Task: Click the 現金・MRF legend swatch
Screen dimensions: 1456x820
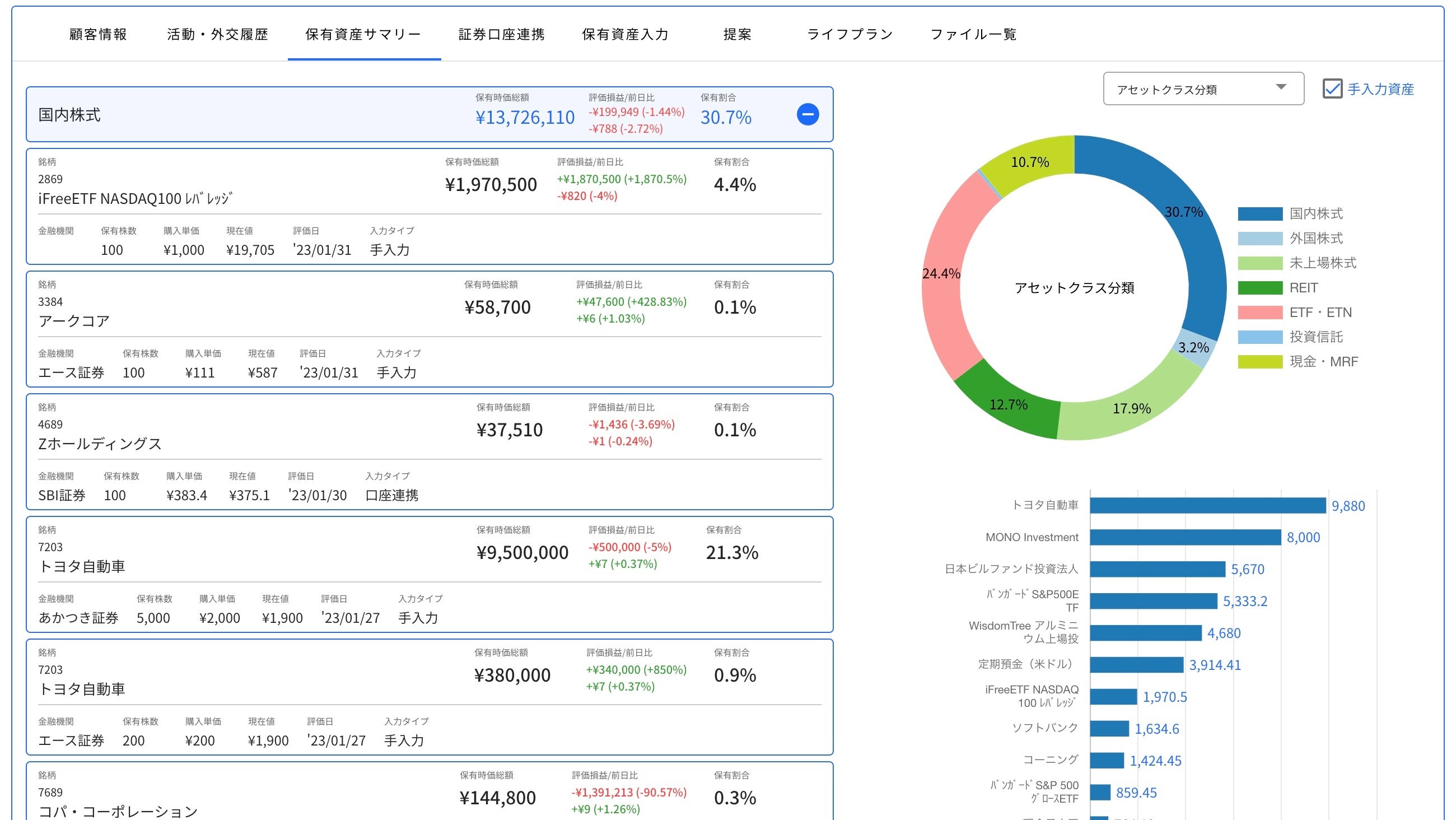Action: (1259, 362)
